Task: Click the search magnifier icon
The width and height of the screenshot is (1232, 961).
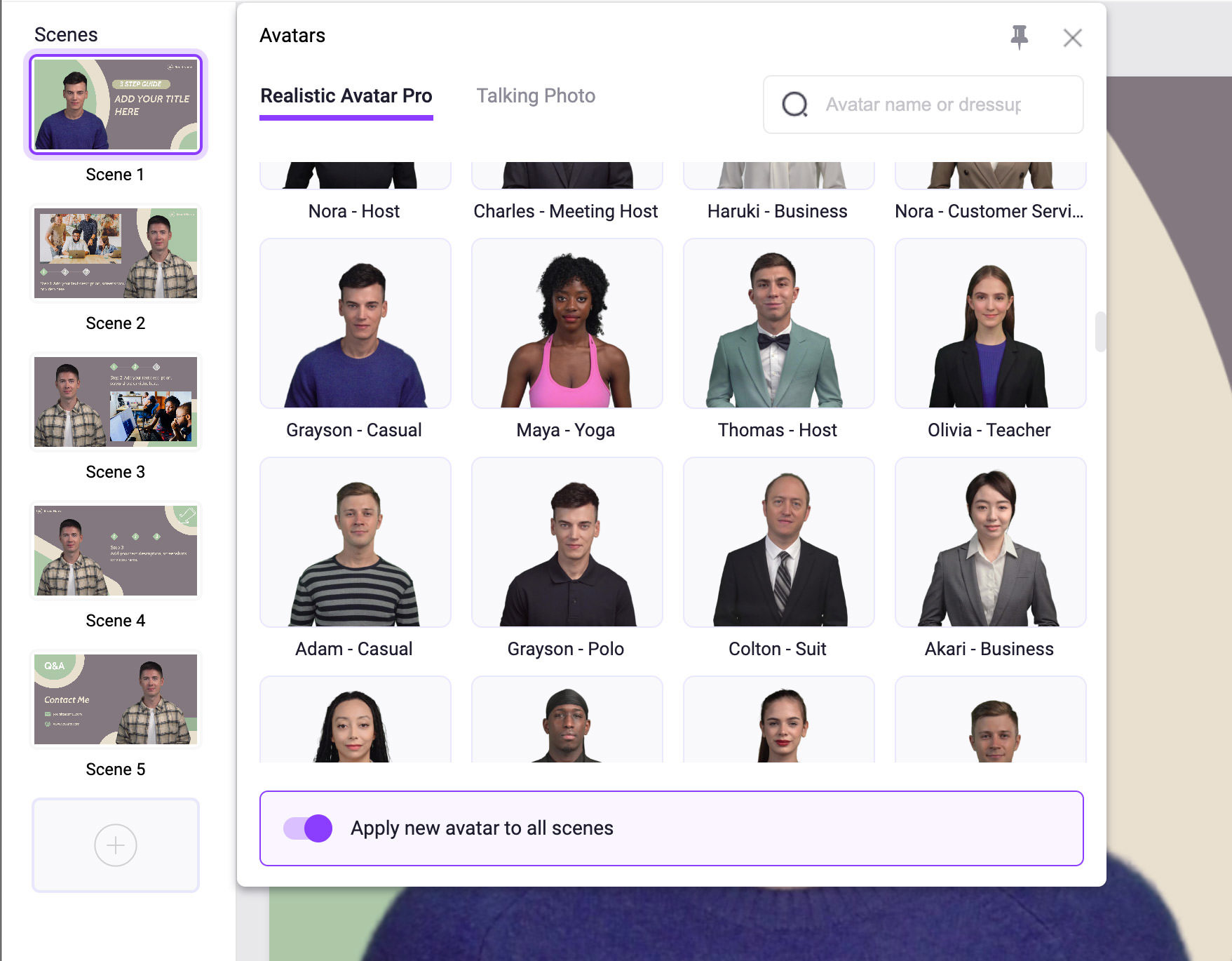Action: pos(795,105)
